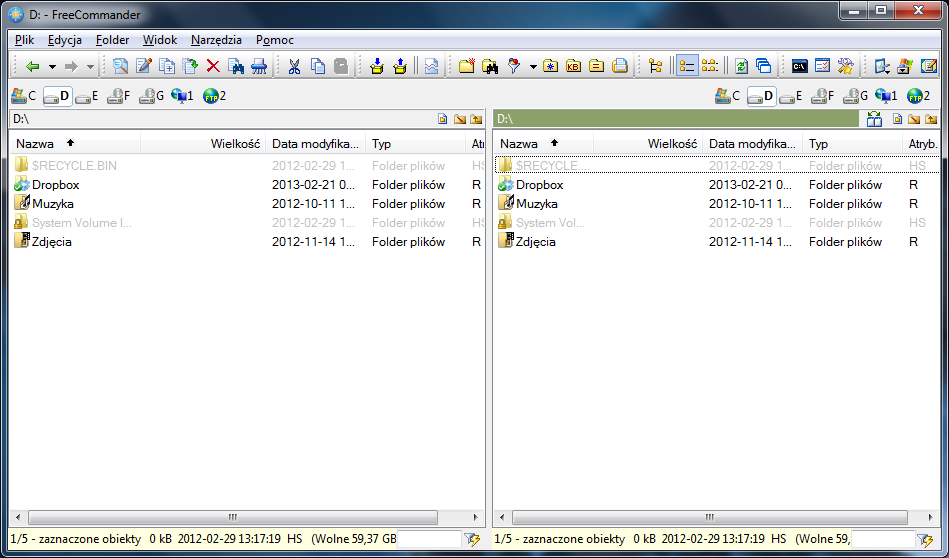Click the unpack archive icon with up arrow

(400, 66)
